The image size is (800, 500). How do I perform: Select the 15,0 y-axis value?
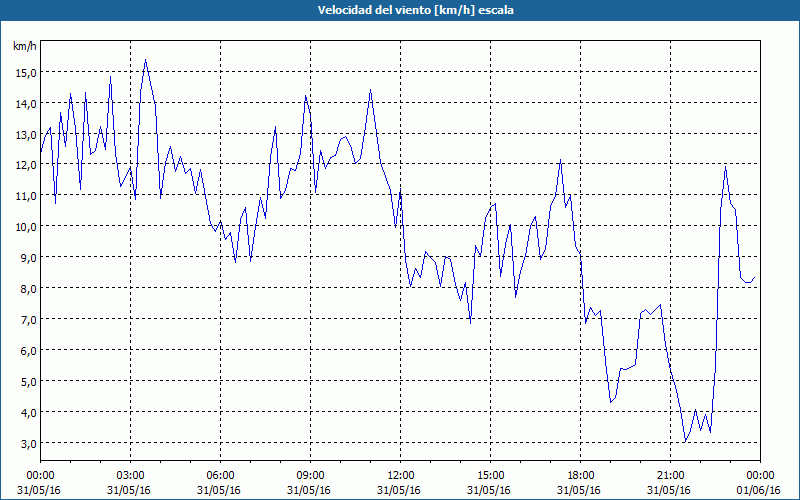[26, 73]
